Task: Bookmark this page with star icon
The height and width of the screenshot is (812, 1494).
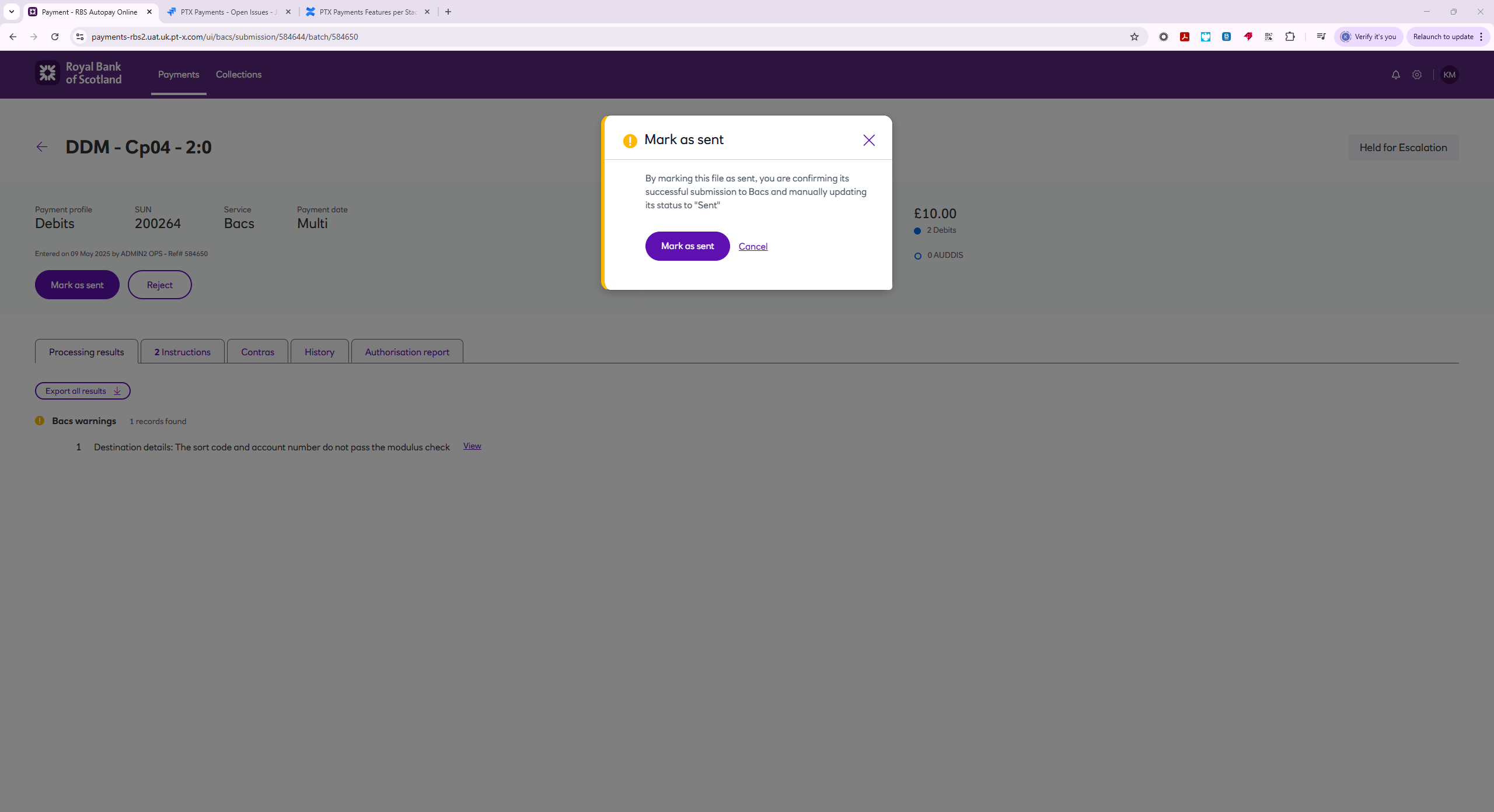Action: click(1134, 37)
